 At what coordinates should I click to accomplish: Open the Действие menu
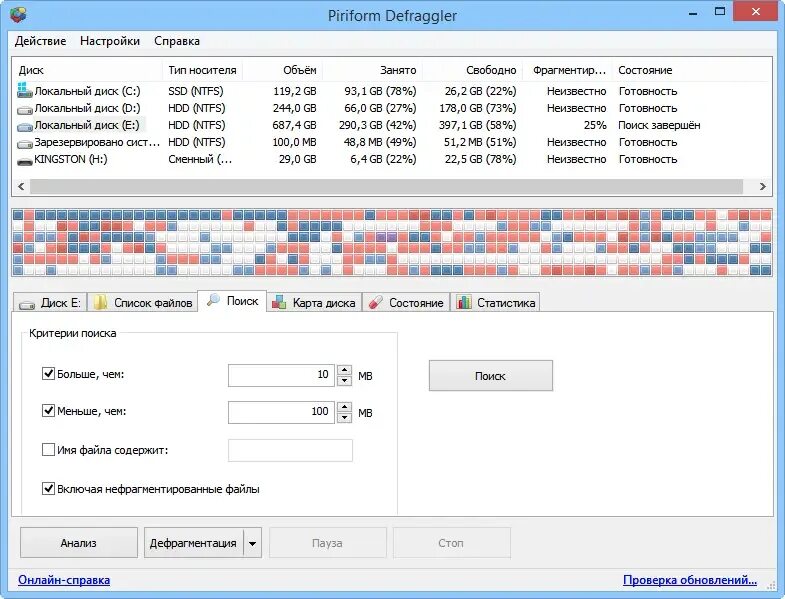point(41,41)
